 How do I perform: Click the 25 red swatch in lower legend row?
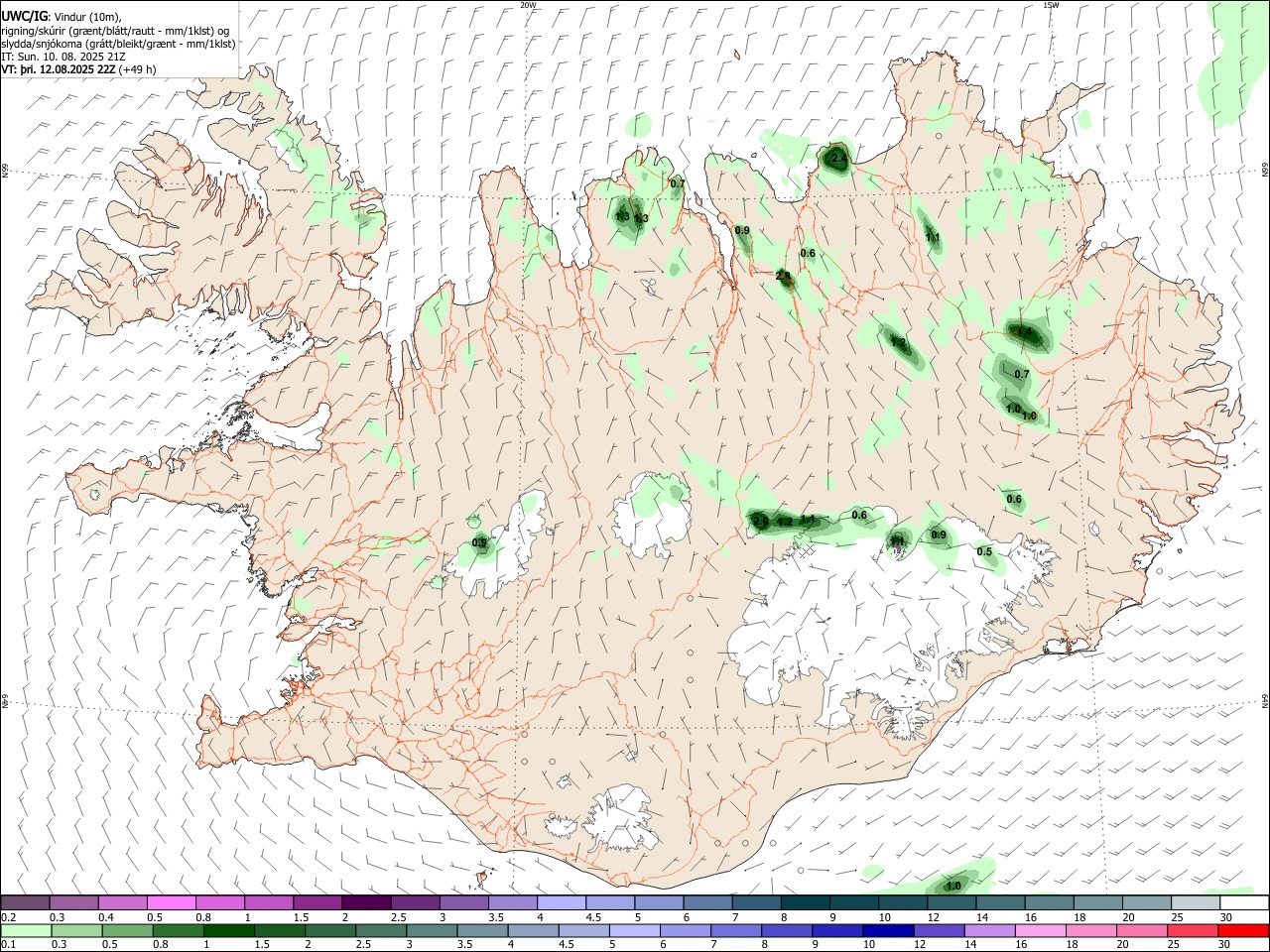1193,931
